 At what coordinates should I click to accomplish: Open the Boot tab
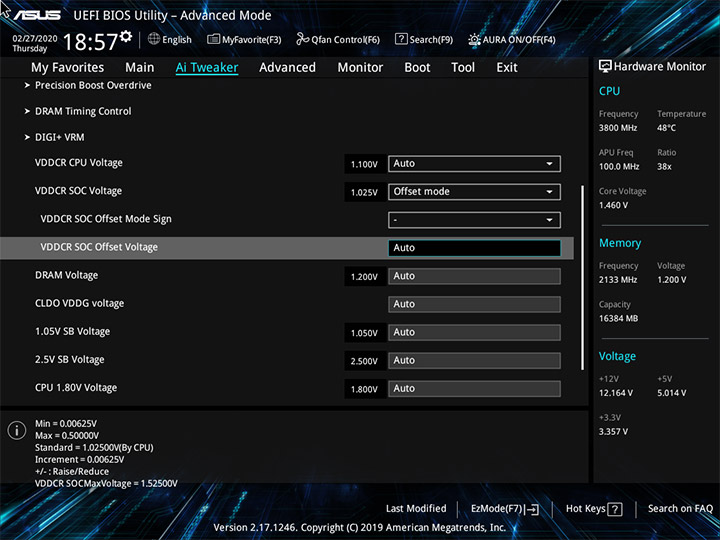(x=417, y=68)
